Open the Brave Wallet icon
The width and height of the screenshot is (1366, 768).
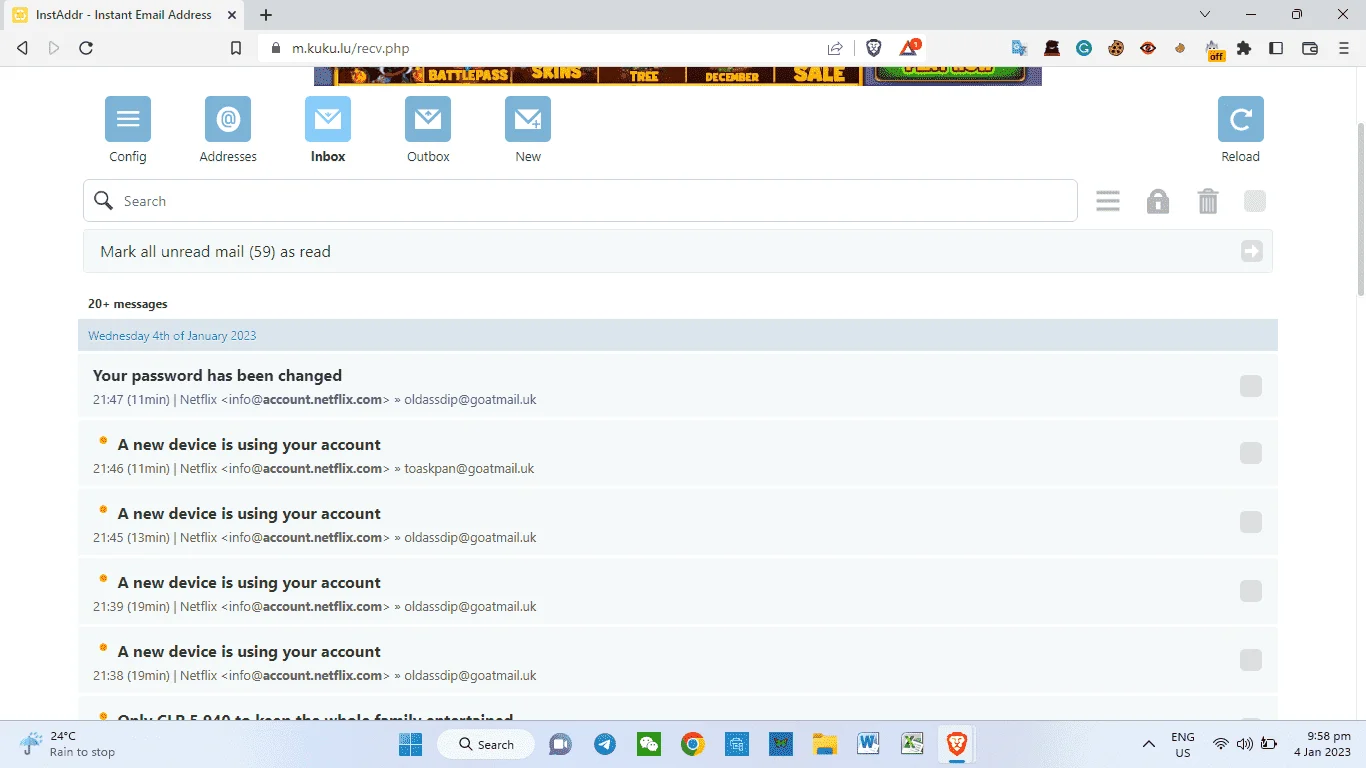1310,48
